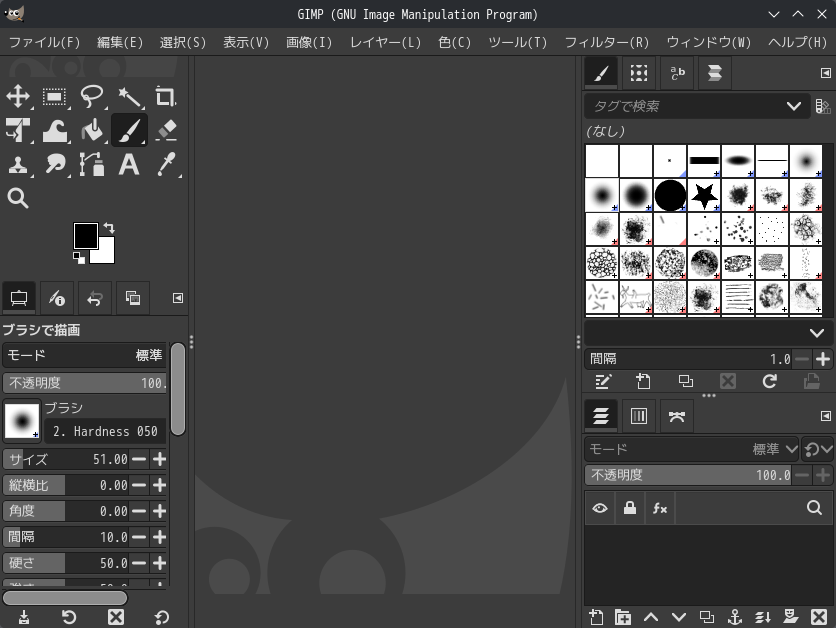
Task: Pick the Text tool
Action: point(128,164)
